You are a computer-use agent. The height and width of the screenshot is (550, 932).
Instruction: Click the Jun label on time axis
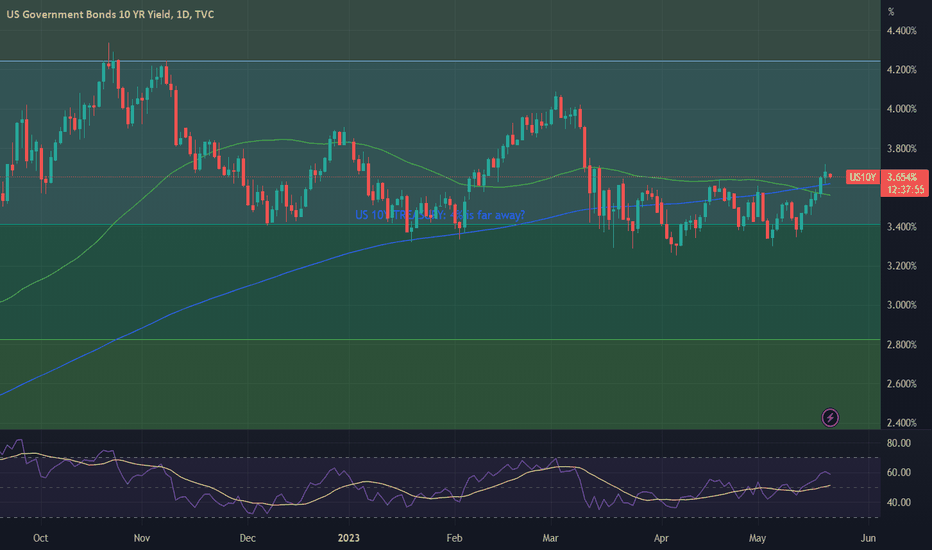868,538
